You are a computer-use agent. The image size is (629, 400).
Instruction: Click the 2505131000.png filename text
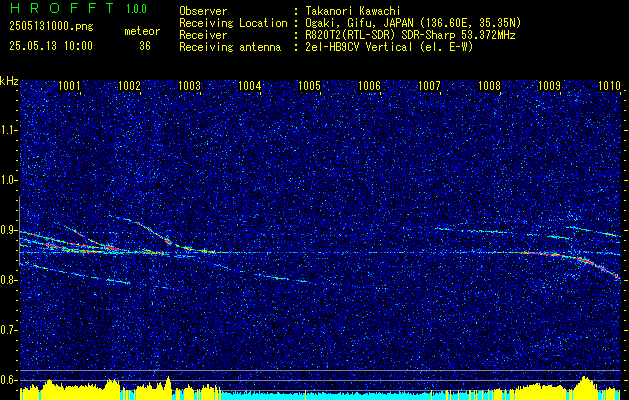pos(51,27)
